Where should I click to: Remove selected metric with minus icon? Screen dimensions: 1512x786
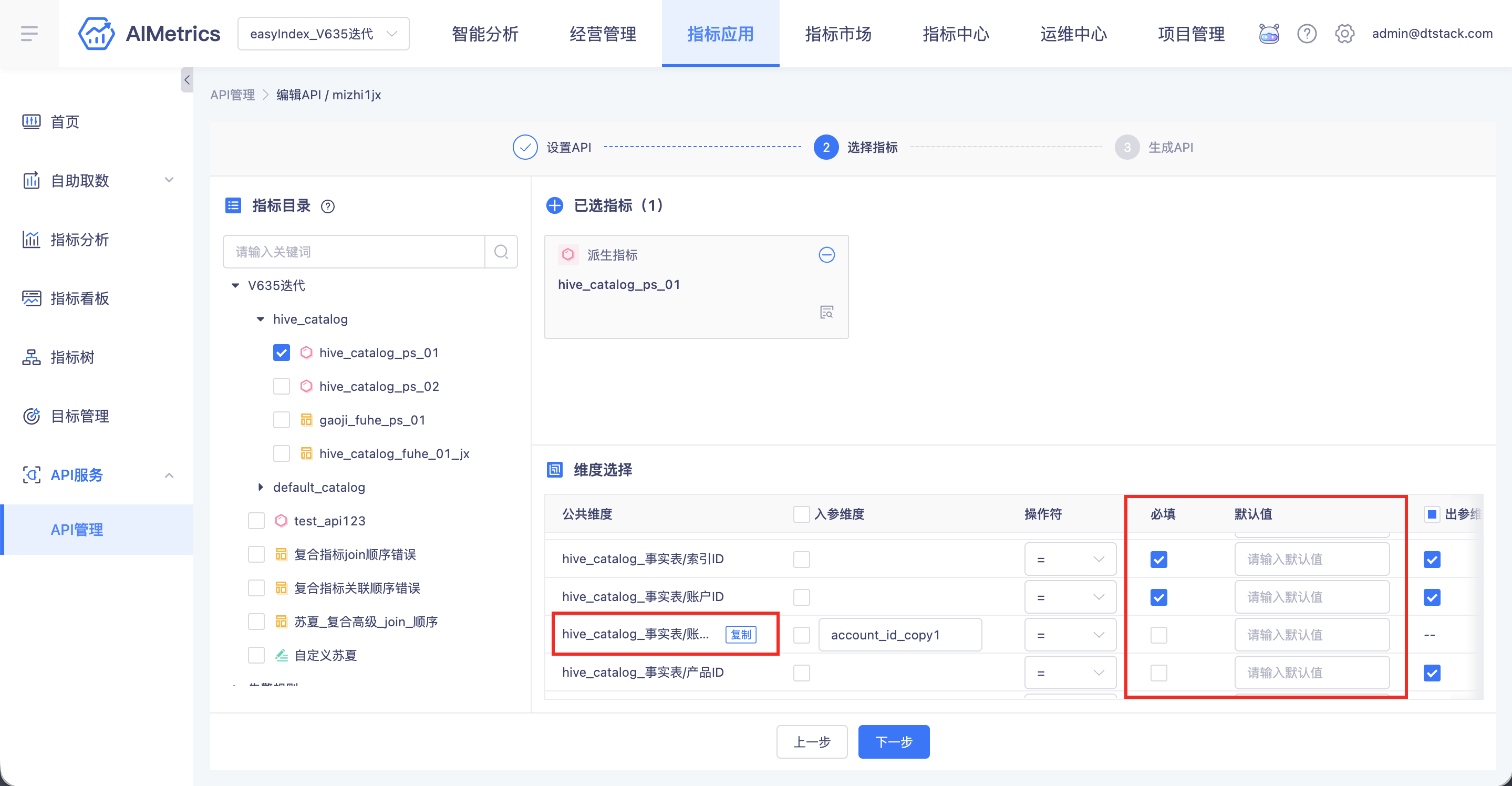pyautogui.click(x=826, y=255)
